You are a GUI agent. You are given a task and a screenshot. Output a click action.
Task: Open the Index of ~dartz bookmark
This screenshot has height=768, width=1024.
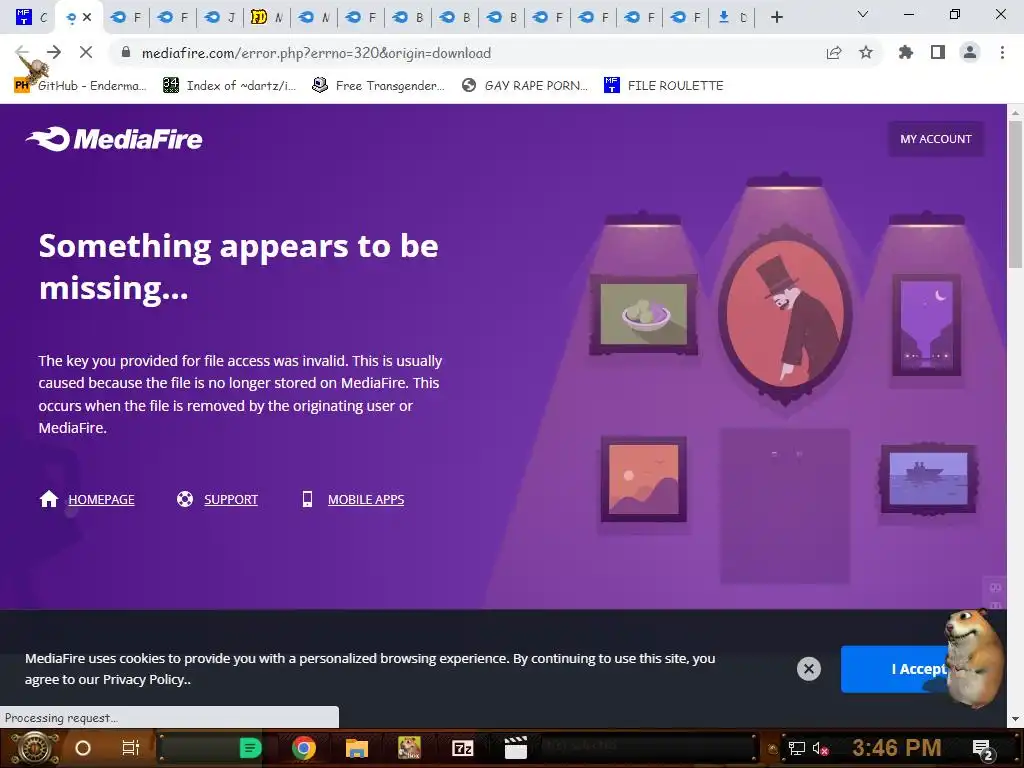click(229, 85)
